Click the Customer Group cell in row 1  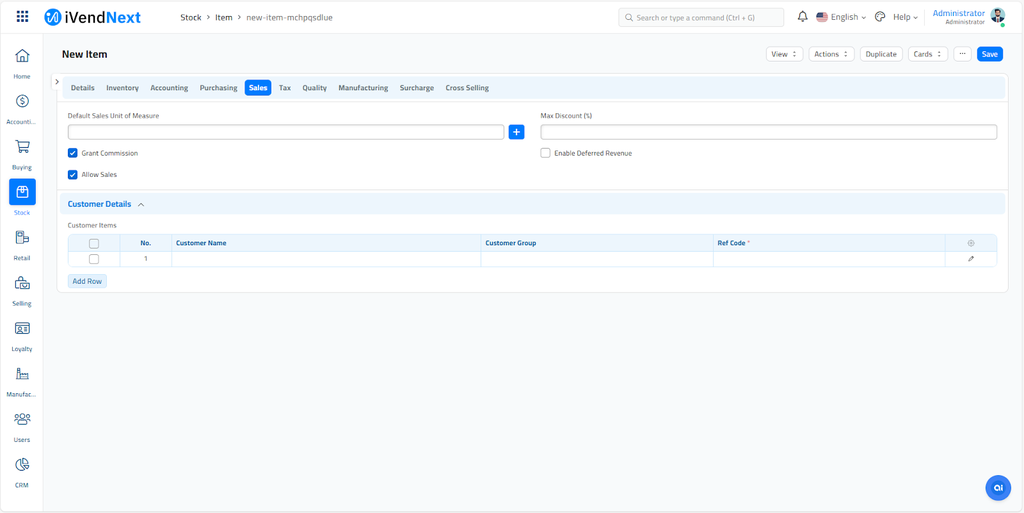(597, 259)
